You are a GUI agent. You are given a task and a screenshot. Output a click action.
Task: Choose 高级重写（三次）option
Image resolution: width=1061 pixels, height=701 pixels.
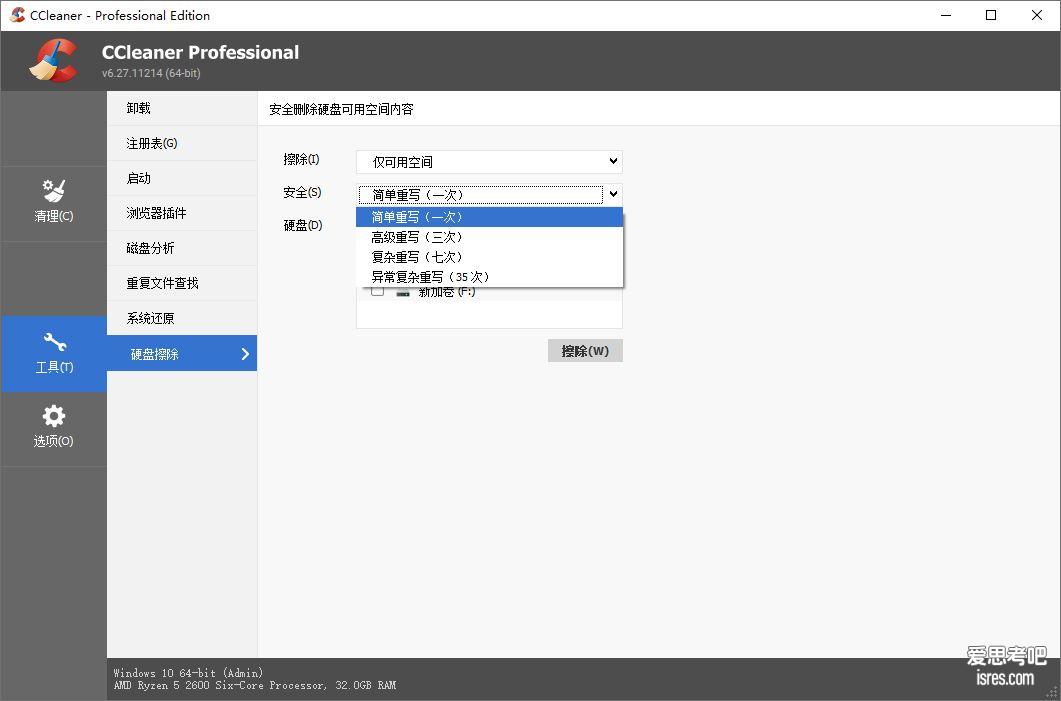click(489, 238)
